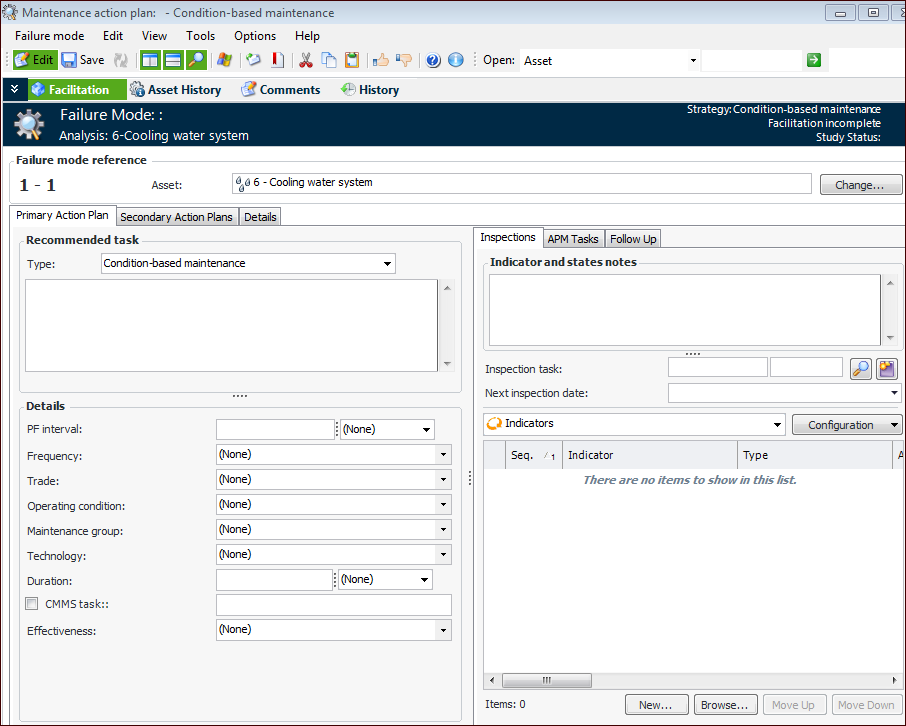Open the Configuration dropdown button

pyautogui.click(x=846, y=425)
